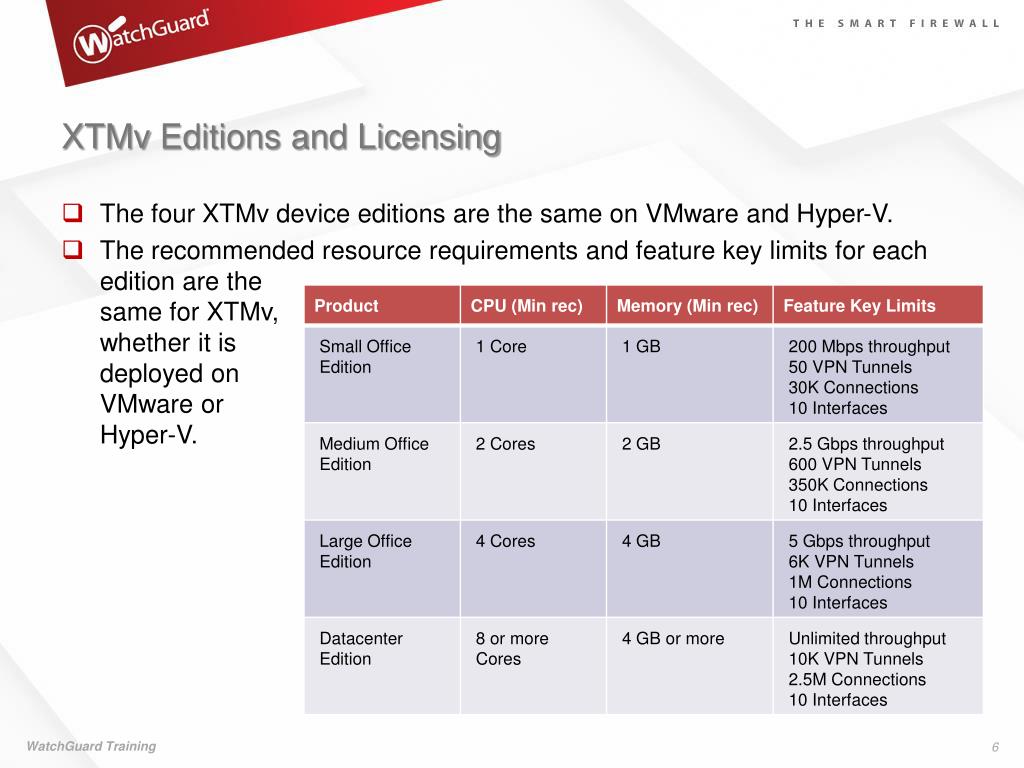Image resolution: width=1024 pixels, height=768 pixels.
Task: Click the 'Memory (Min rec)' column header
Action: 690,305
